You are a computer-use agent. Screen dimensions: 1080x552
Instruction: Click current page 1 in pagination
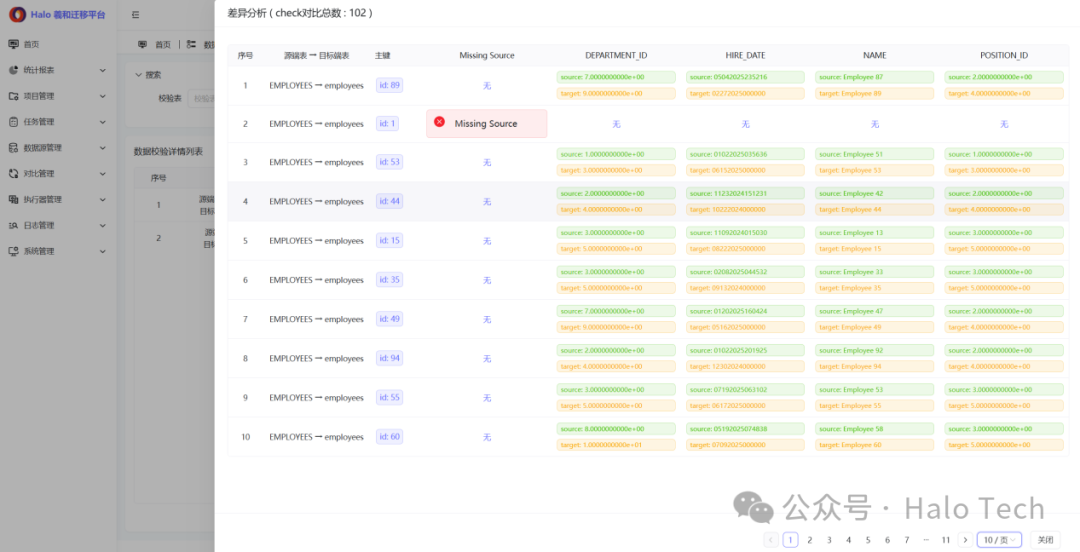click(x=791, y=540)
